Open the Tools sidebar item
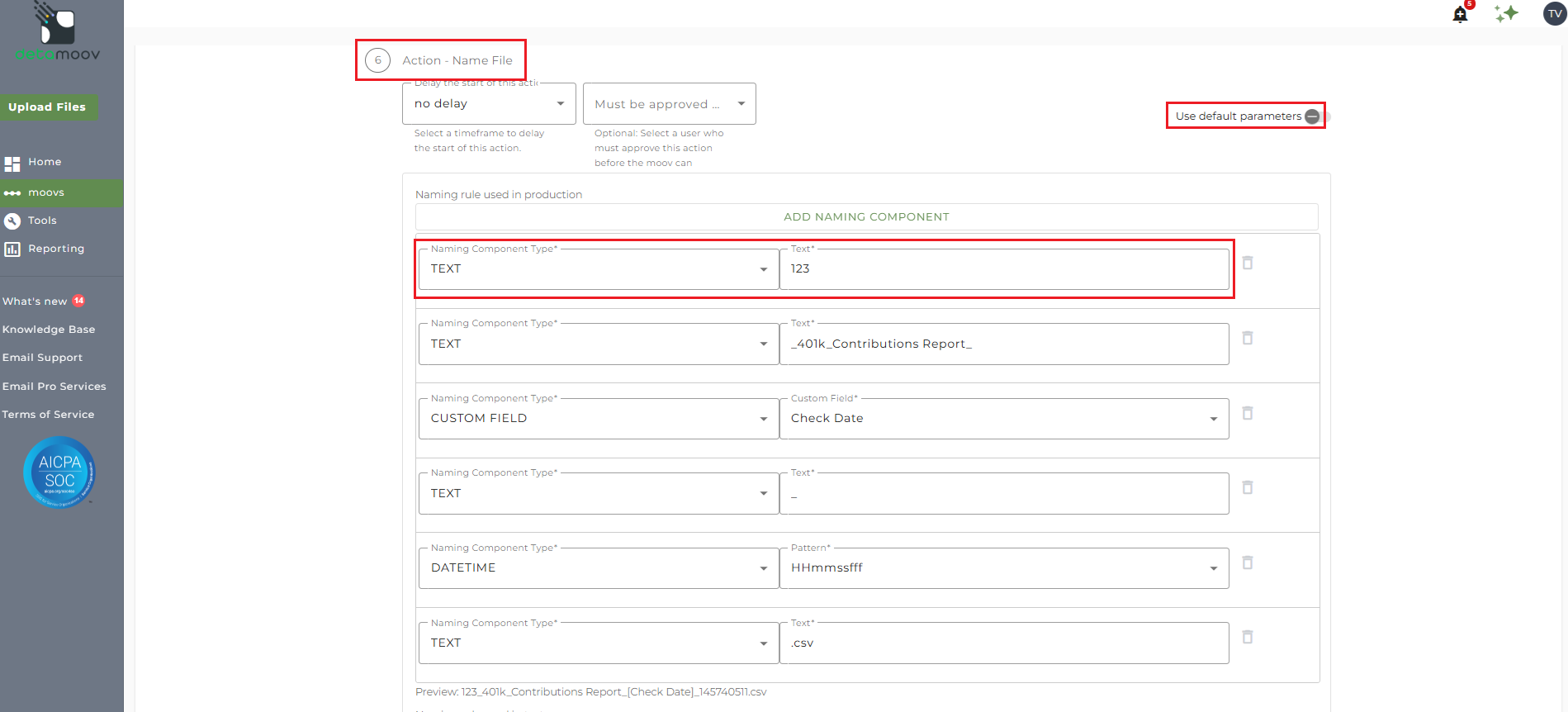 point(42,221)
